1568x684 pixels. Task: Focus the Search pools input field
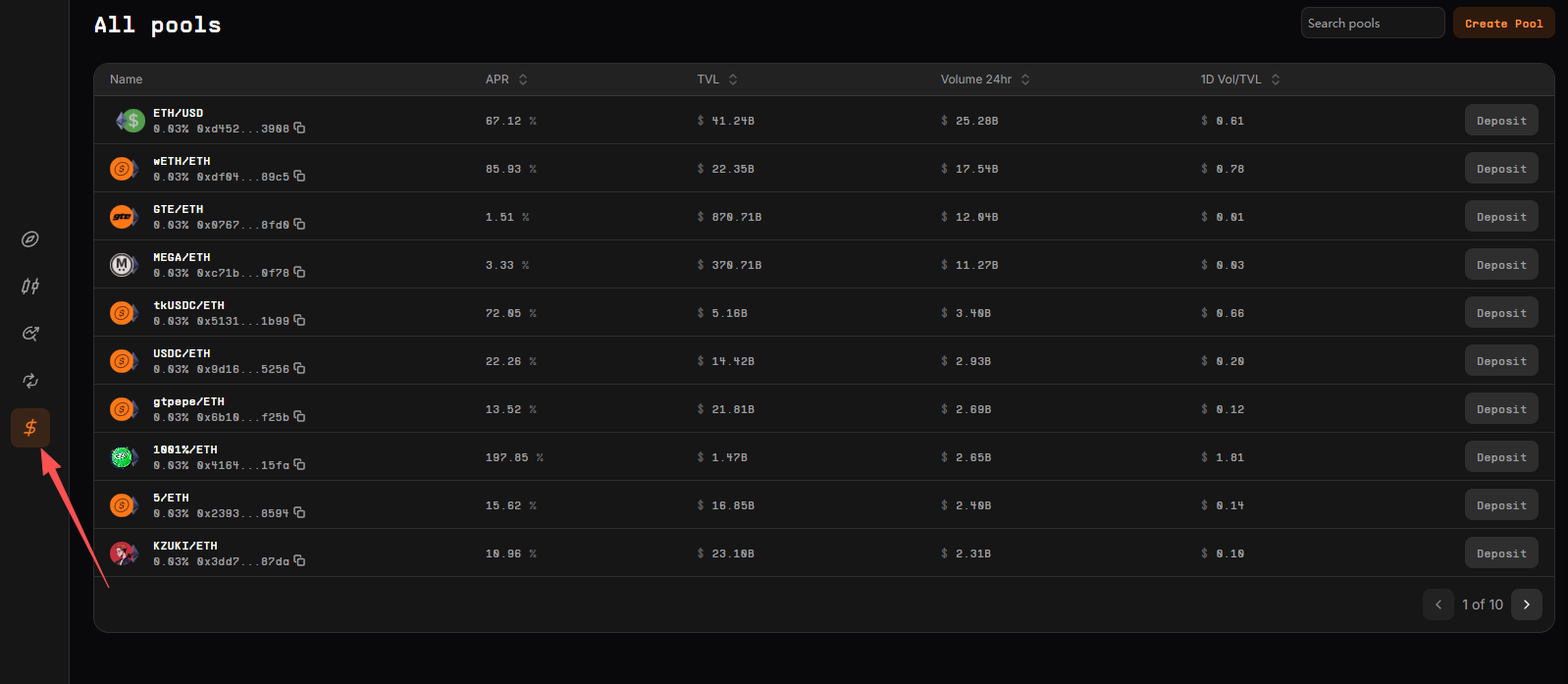pos(1372,24)
